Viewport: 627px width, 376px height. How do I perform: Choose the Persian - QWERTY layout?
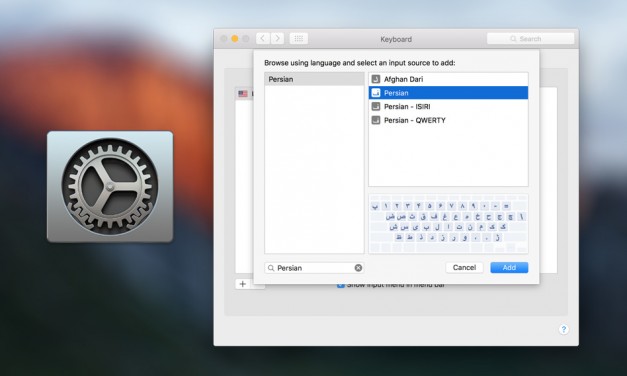pyautogui.click(x=448, y=120)
